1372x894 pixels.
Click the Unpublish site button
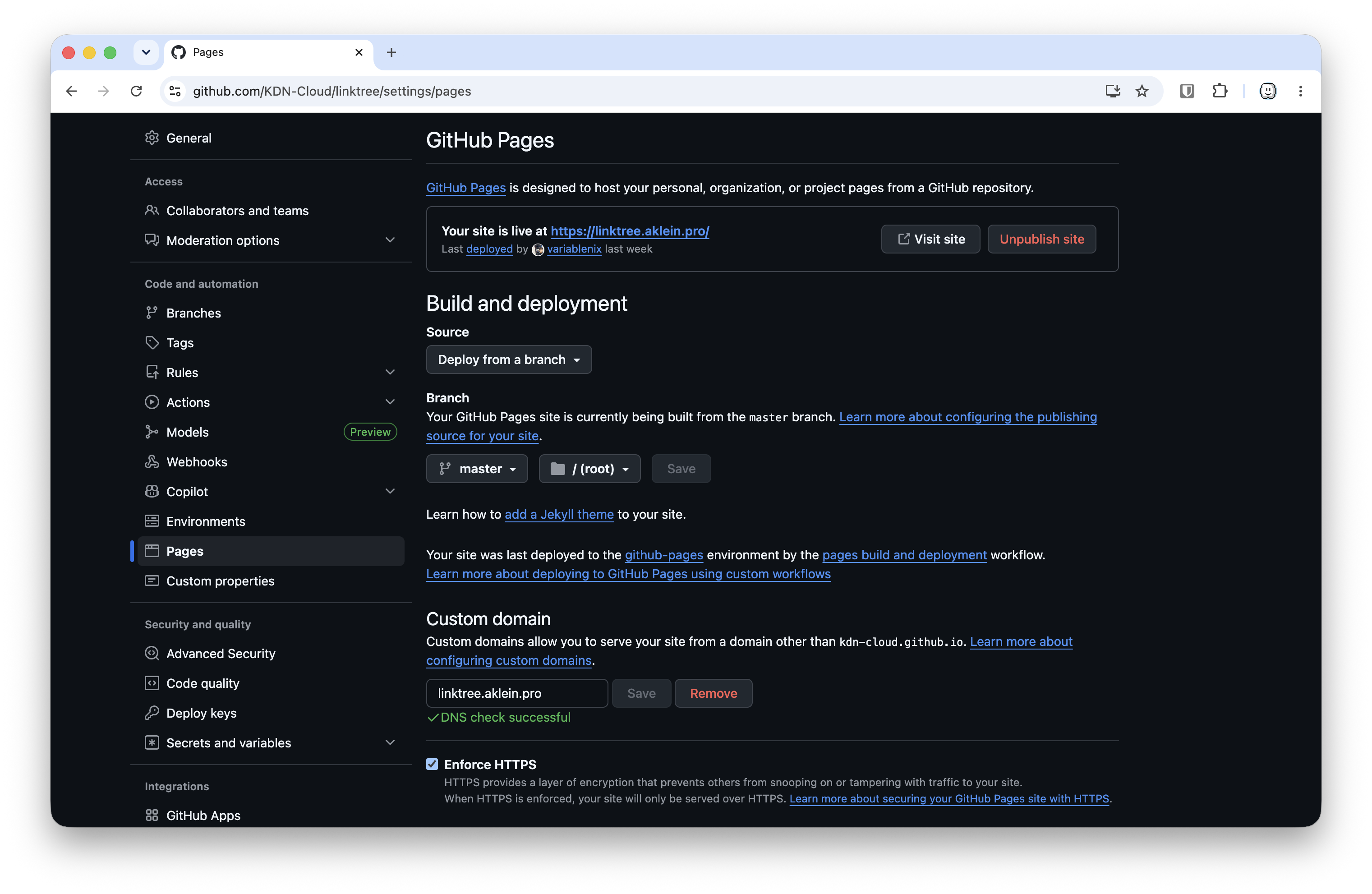coord(1042,239)
